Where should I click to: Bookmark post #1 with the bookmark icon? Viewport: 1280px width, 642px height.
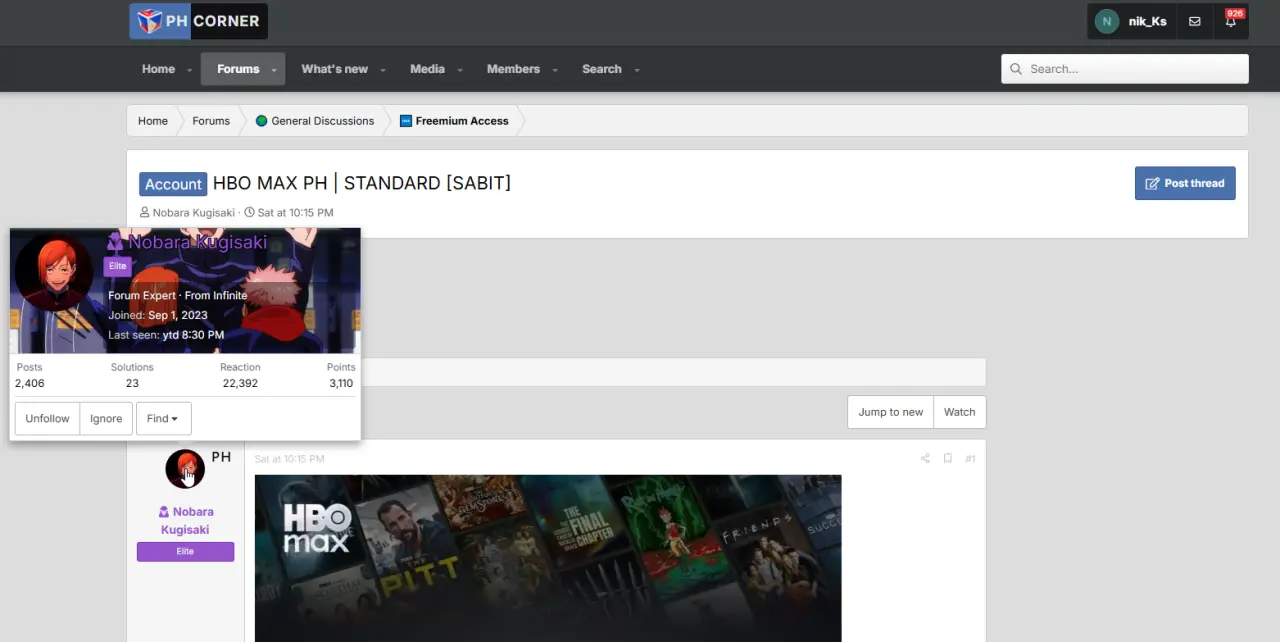pos(947,459)
